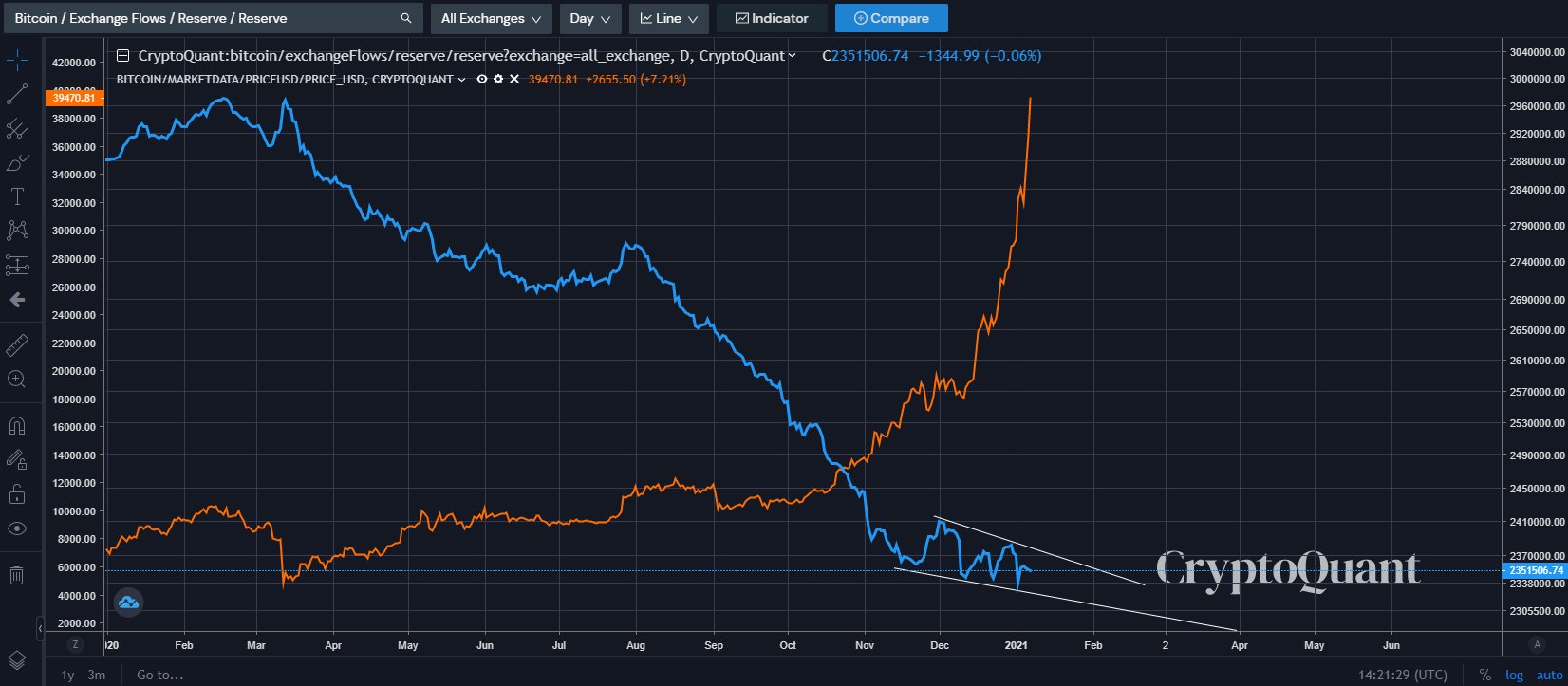Toggle hide all drawings eye icon
The height and width of the screenshot is (686, 1568).
click(x=17, y=528)
